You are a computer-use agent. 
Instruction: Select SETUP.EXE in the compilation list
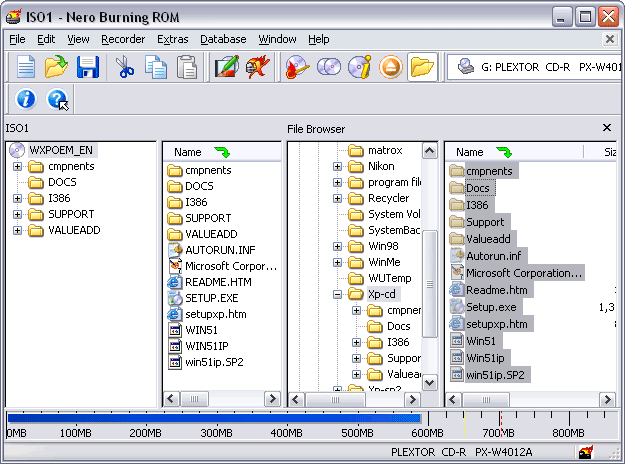click(212, 298)
